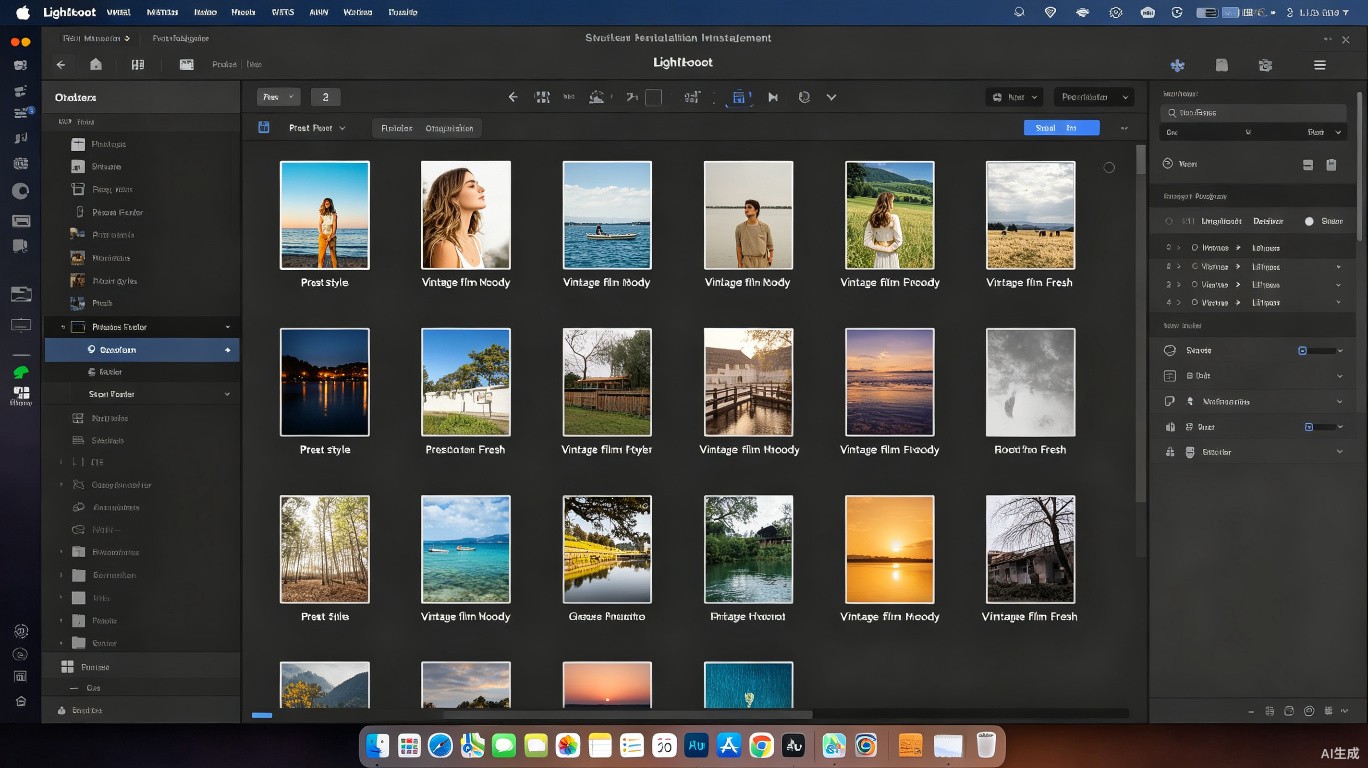Click the column layout icon next to home
This screenshot has width=1368, height=768.
pyautogui.click(x=138, y=64)
